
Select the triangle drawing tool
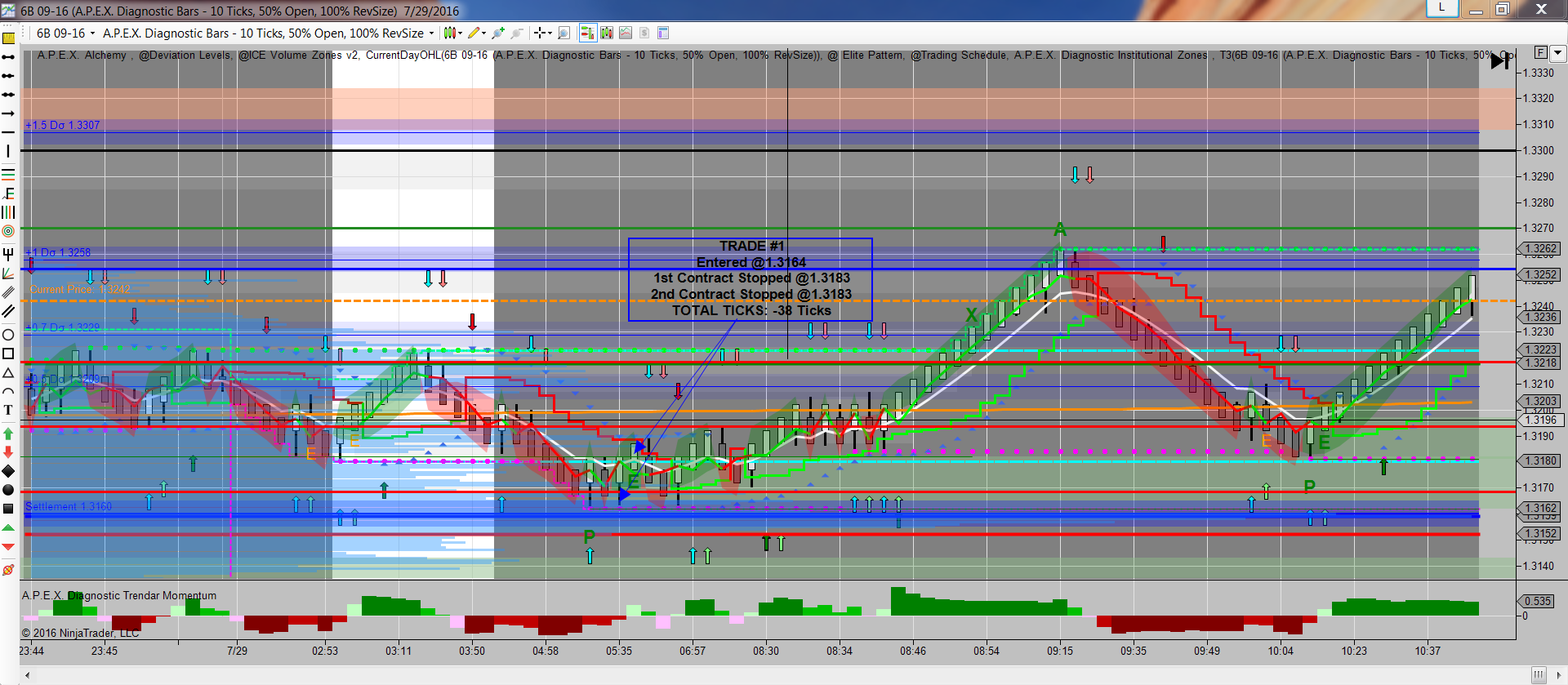click(x=8, y=372)
